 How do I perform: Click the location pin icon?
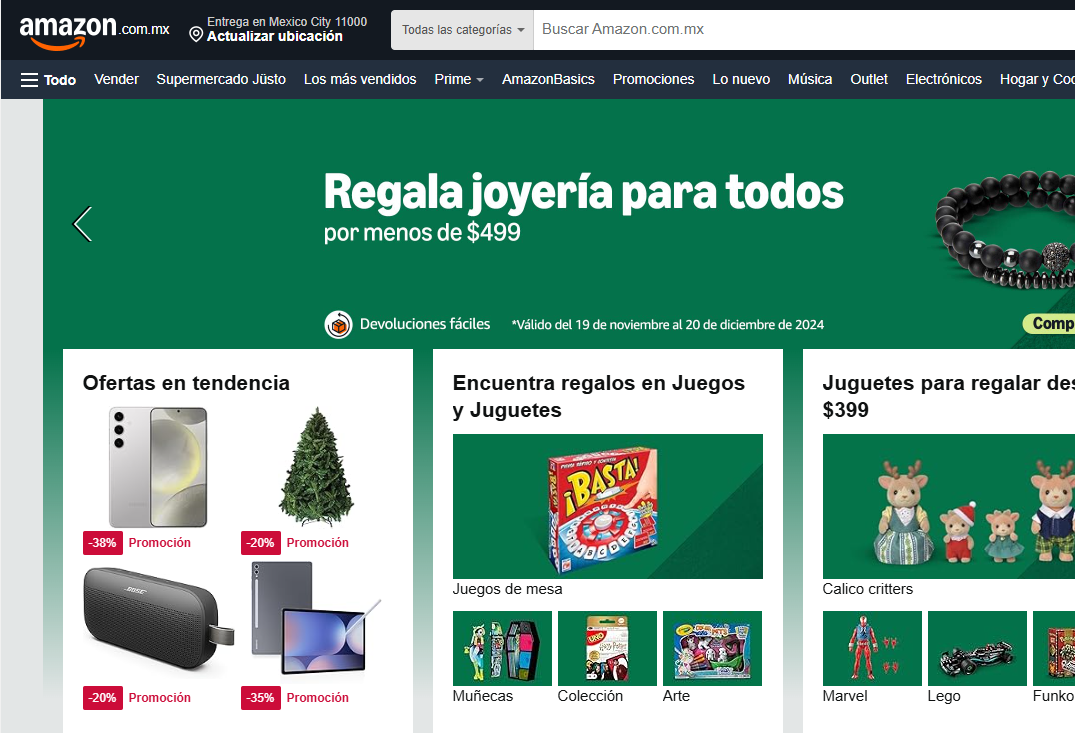point(196,34)
